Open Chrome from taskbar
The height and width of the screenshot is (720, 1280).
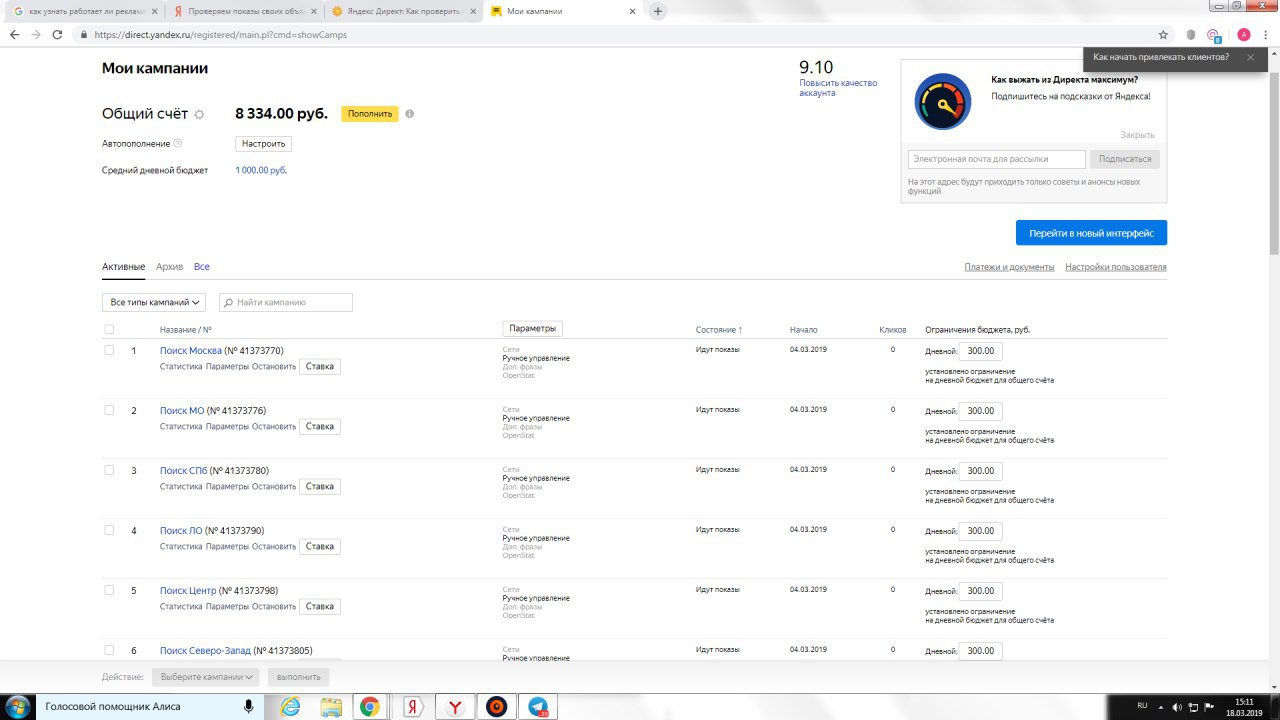click(370, 707)
